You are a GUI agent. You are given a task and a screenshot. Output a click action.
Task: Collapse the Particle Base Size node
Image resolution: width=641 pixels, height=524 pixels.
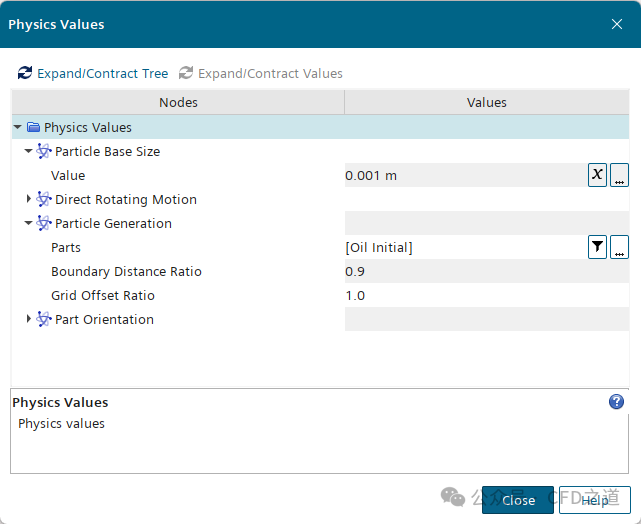pyautogui.click(x=29, y=152)
